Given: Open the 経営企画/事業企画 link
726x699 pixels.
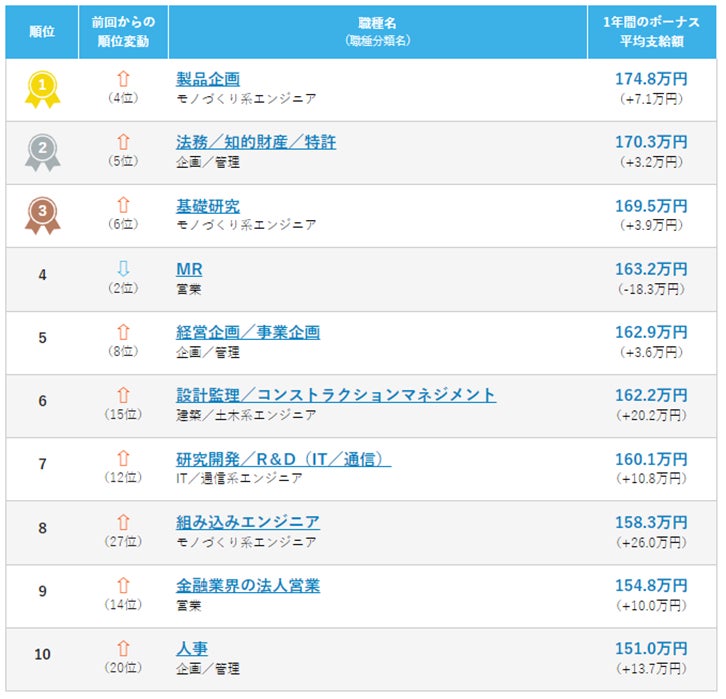Looking at the screenshot, I should click(x=248, y=332).
